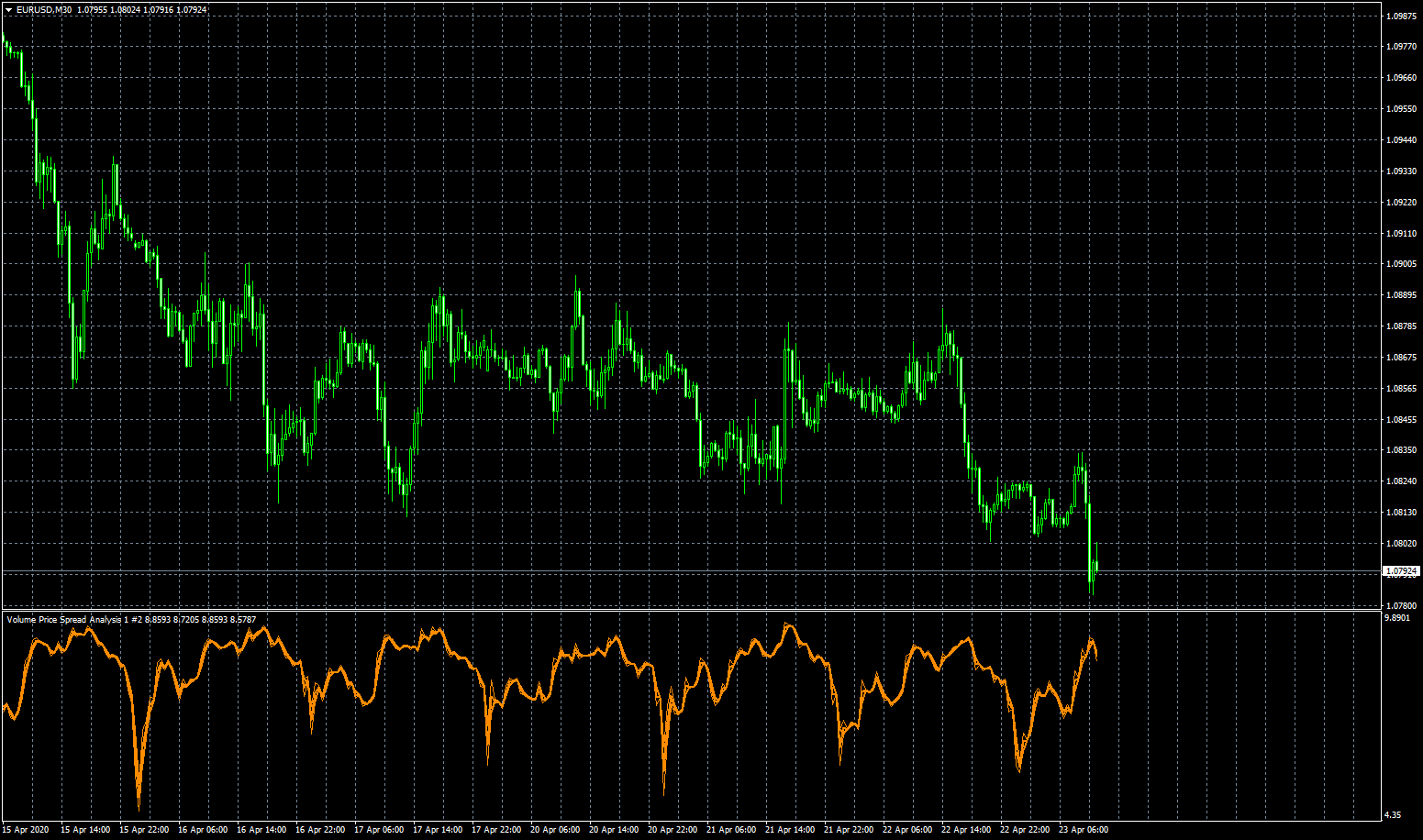
Task: Click the 20 Apr 06:00 time label
Action: (x=555, y=830)
